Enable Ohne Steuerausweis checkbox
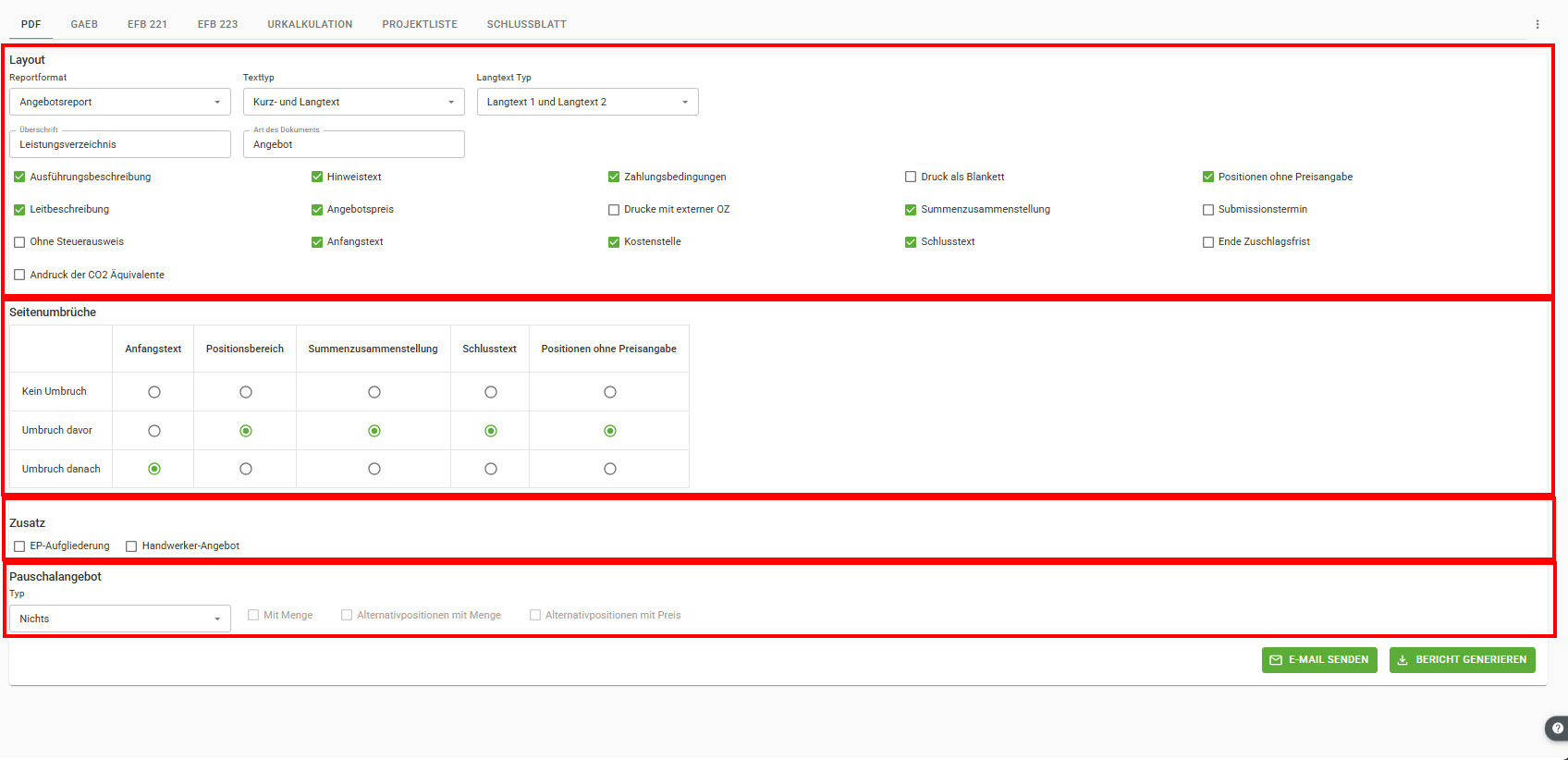Screen dimensions: 1568x760 click(19, 242)
